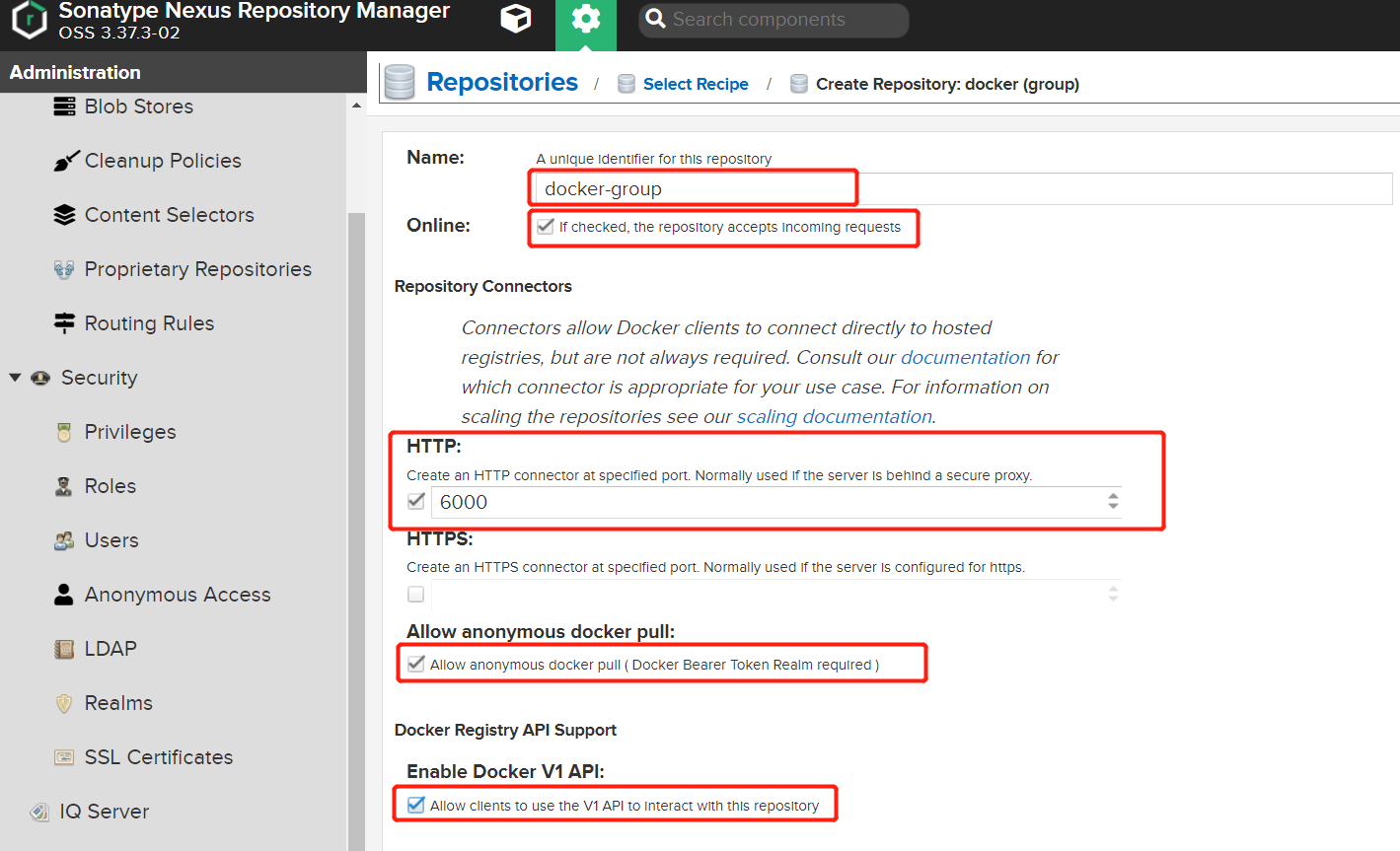Open Blob Stores in sidebar
This screenshot has height=851, width=1400.
[139, 106]
